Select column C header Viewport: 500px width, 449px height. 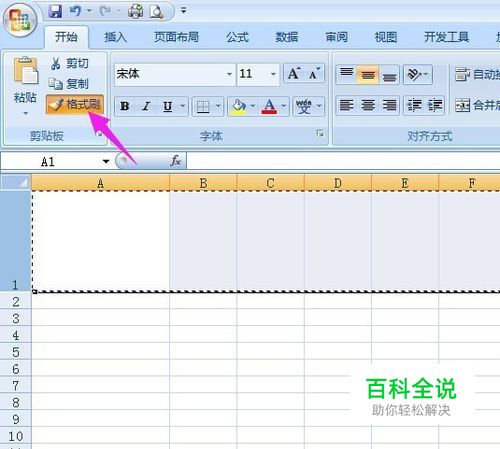coord(270,183)
